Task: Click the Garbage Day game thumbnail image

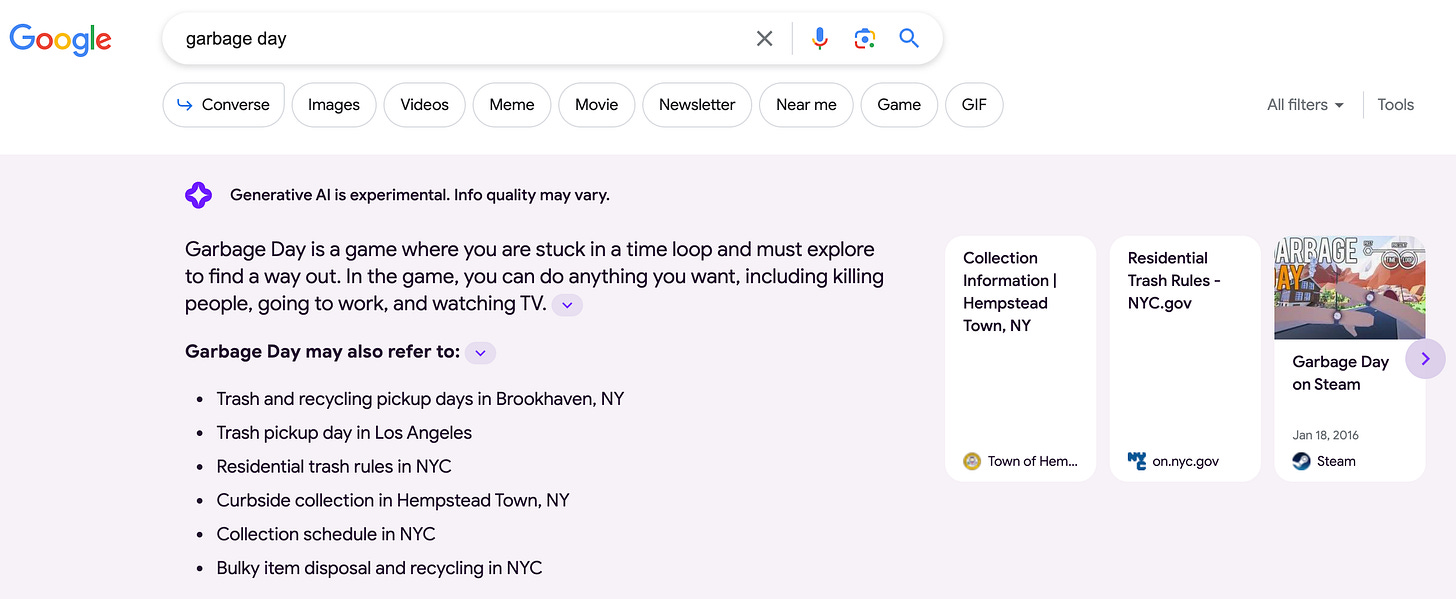Action: (1349, 288)
